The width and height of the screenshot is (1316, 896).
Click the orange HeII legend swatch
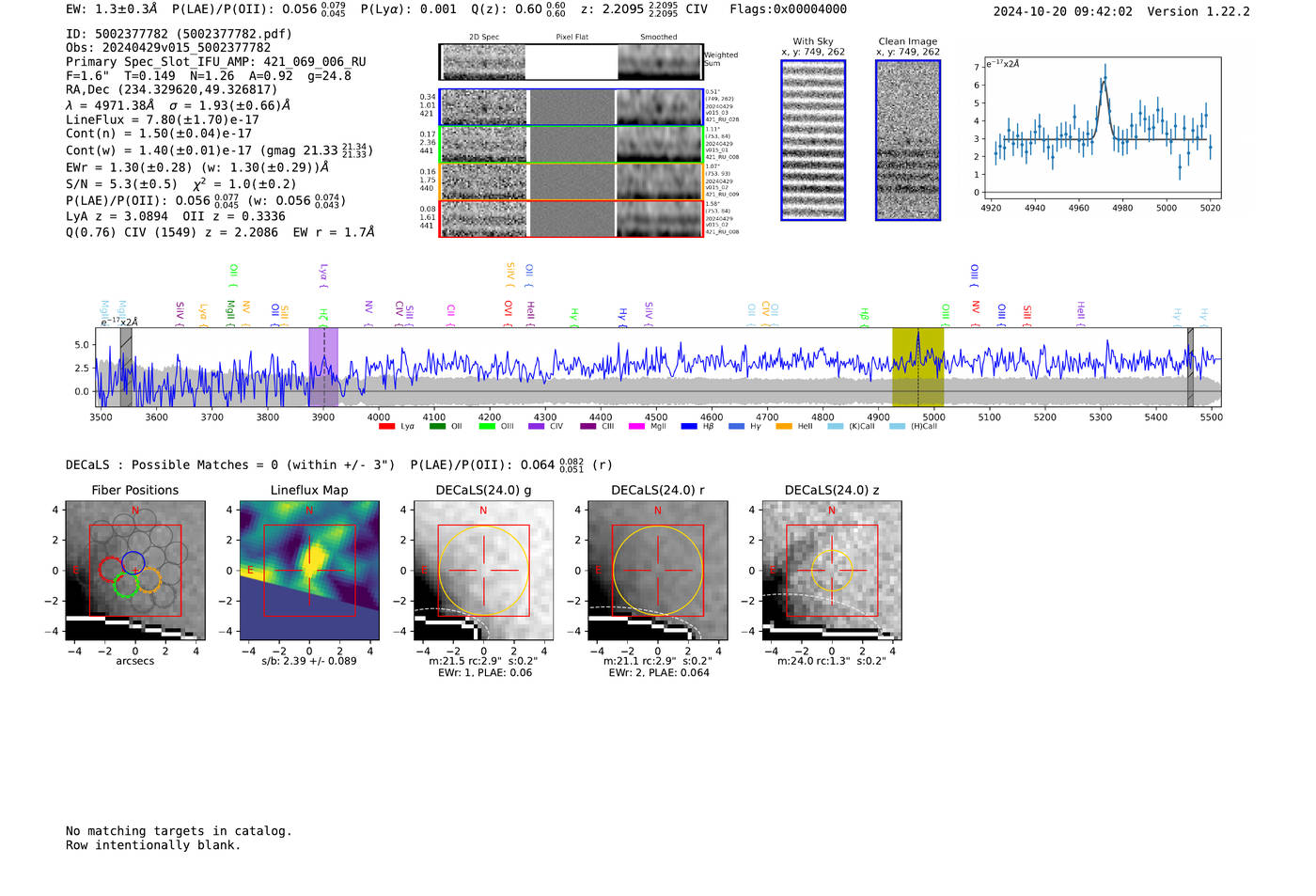coord(784,427)
